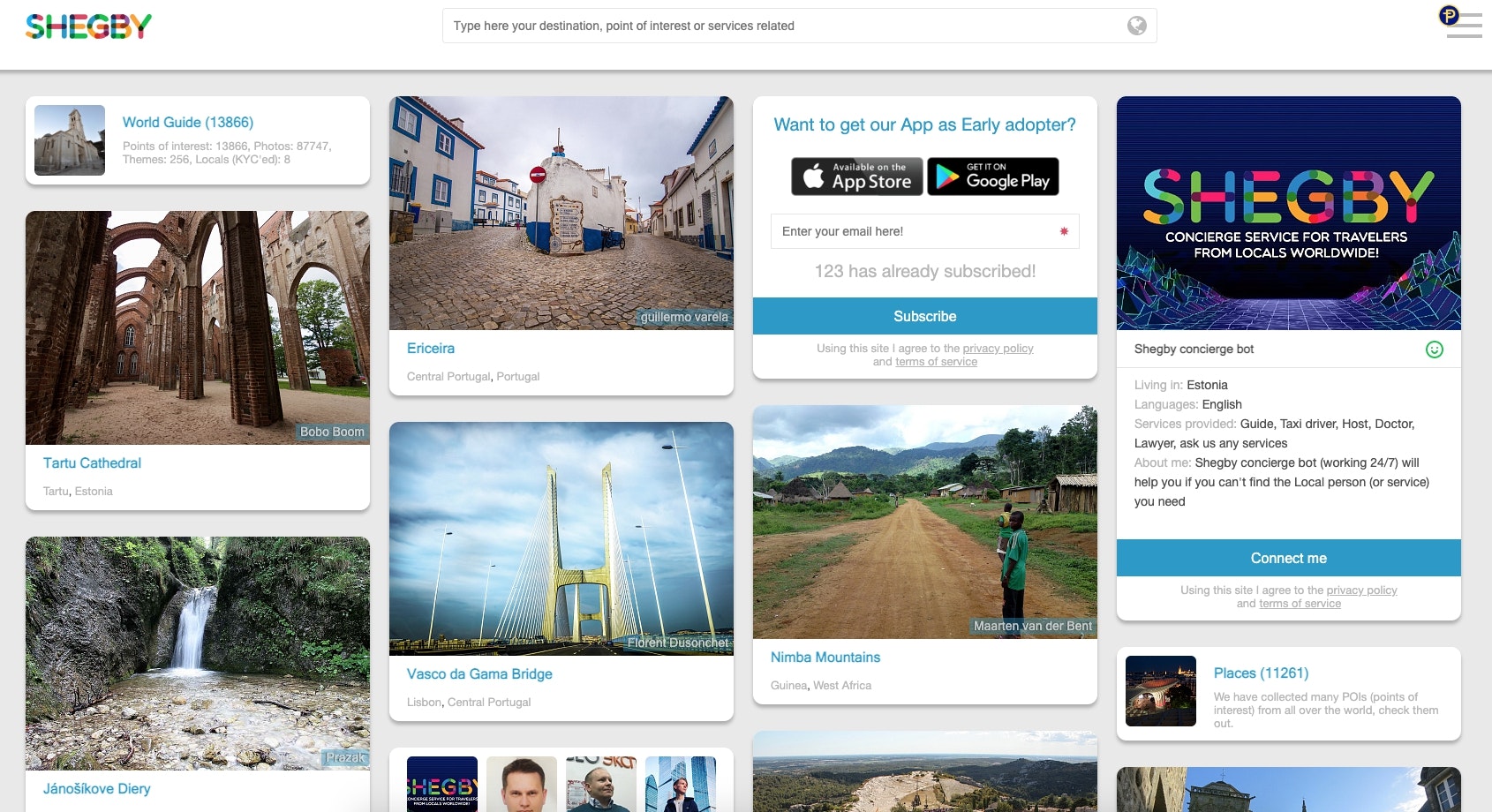The image size is (1492, 812).
Task: Open the Tartu Cathedral title link
Action: (92, 463)
